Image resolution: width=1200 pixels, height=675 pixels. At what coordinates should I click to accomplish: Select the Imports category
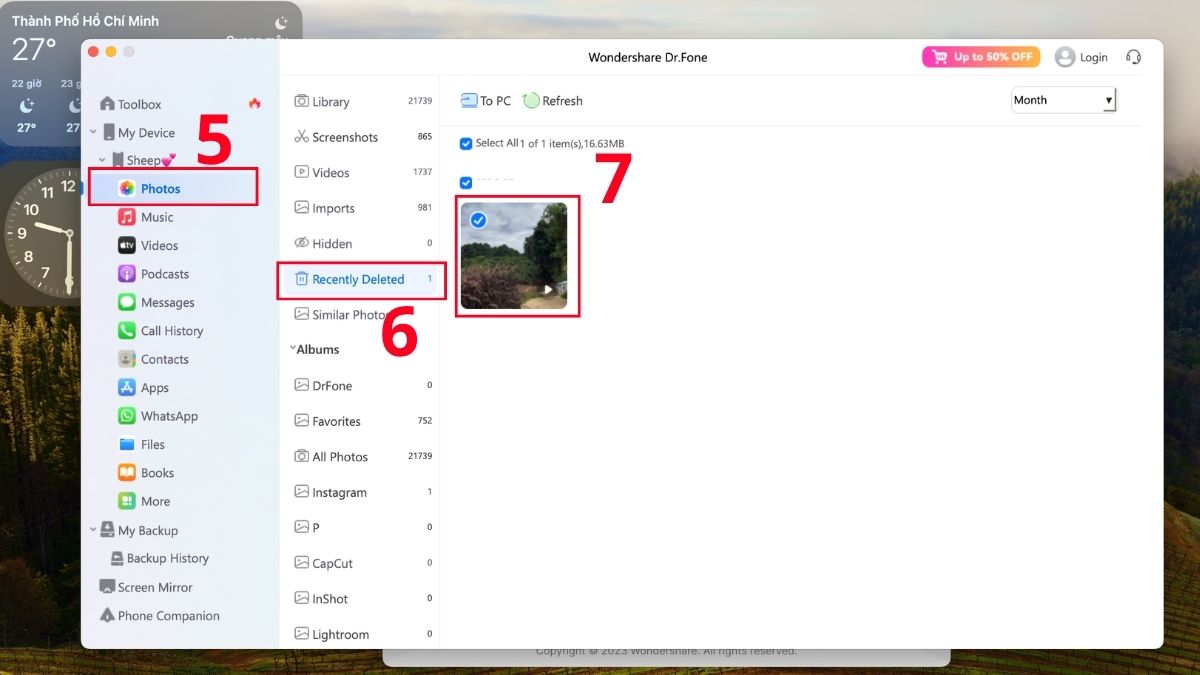(x=362, y=208)
